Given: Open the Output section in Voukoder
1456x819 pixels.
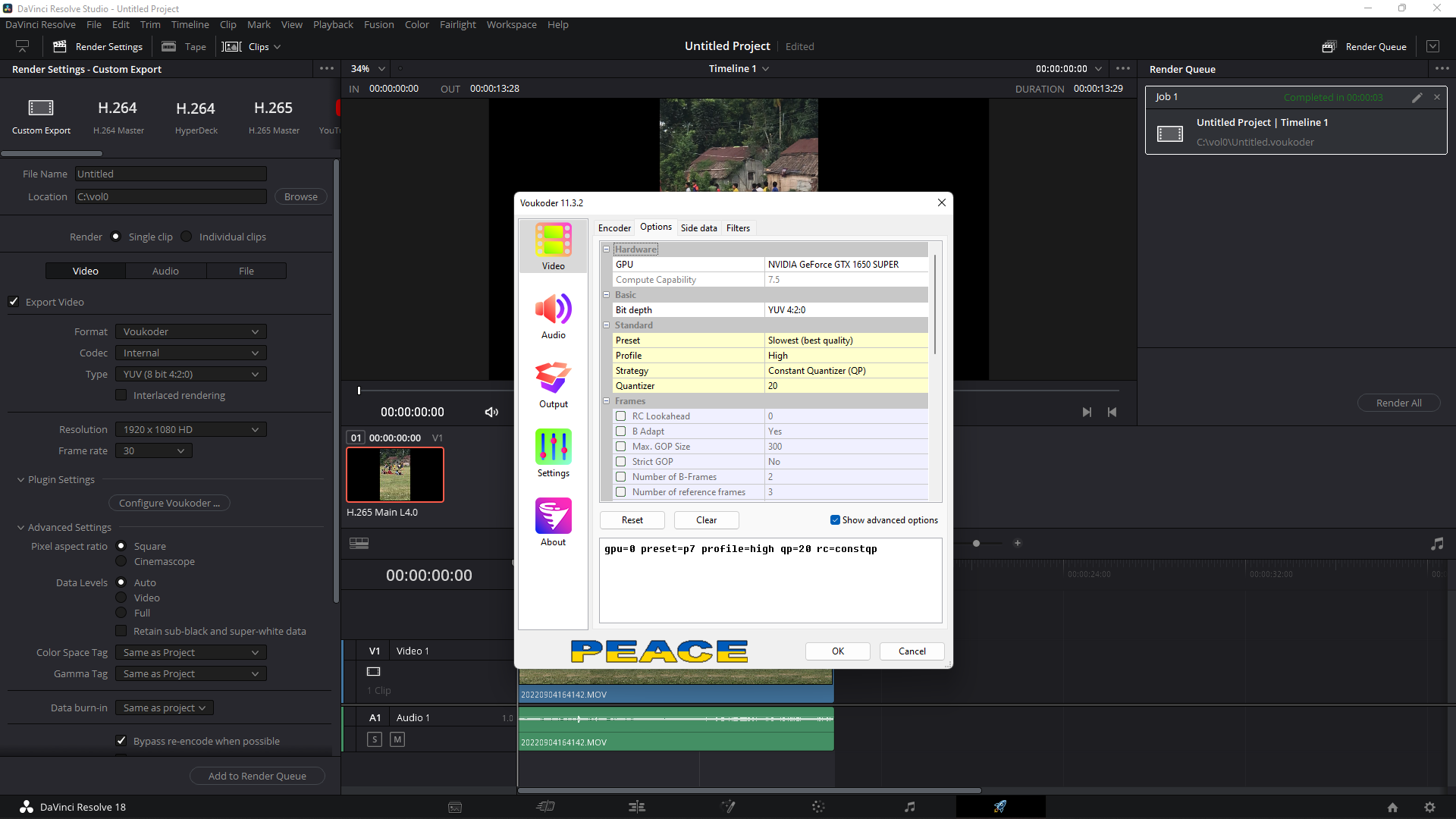Looking at the screenshot, I should click(x=553, y=384).
